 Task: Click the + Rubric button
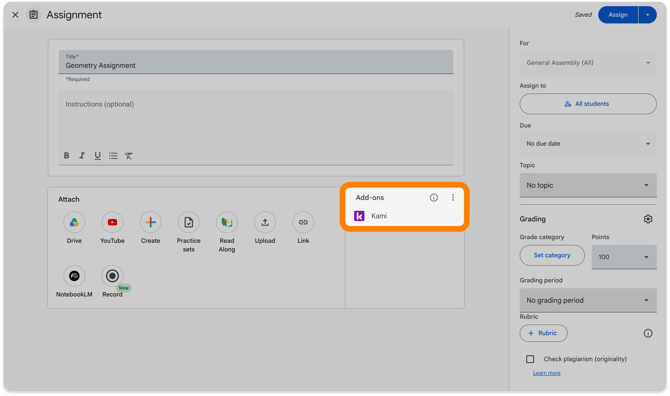tap(544, 333)
